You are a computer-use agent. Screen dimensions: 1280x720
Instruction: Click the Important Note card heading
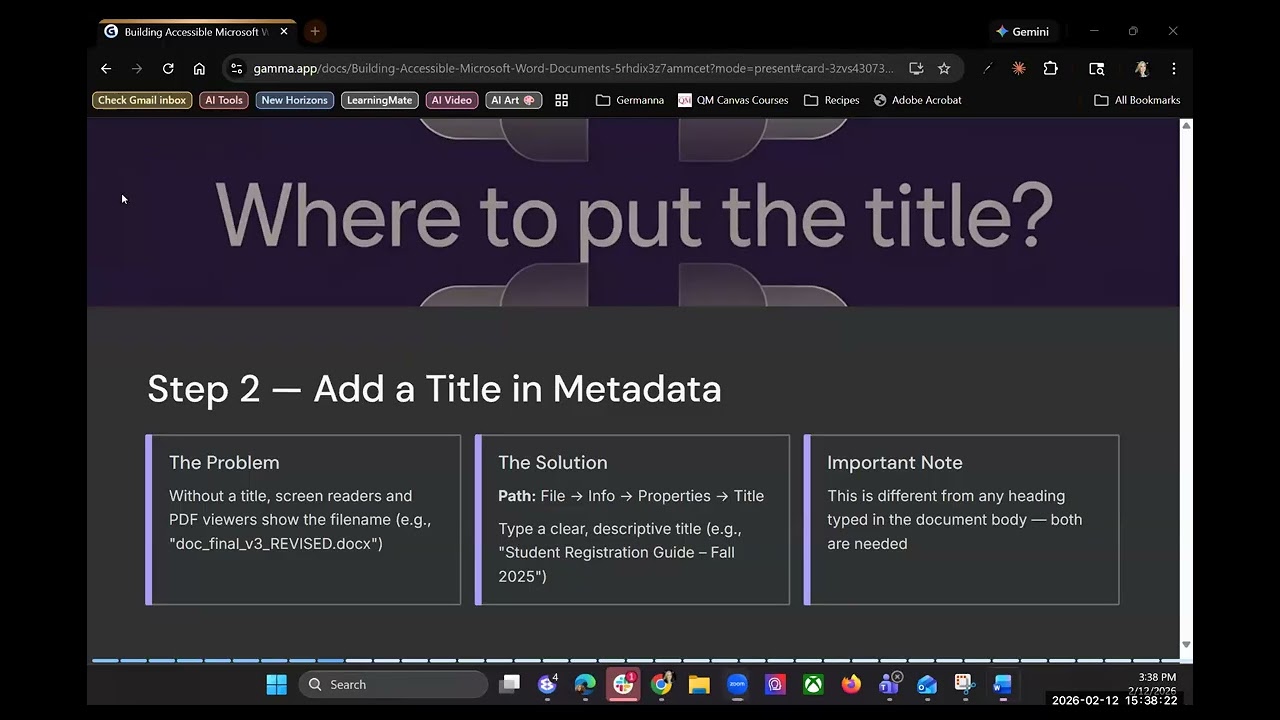(x=895, y=463)
